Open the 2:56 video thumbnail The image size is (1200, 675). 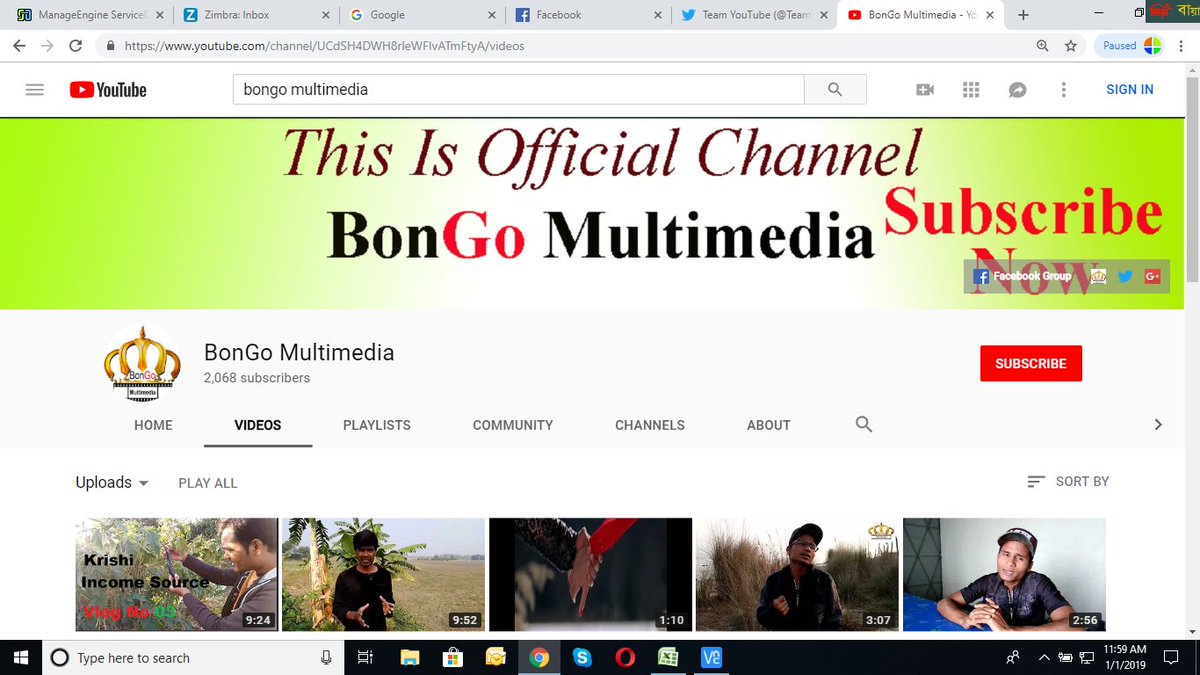[x=1004, y=574]
